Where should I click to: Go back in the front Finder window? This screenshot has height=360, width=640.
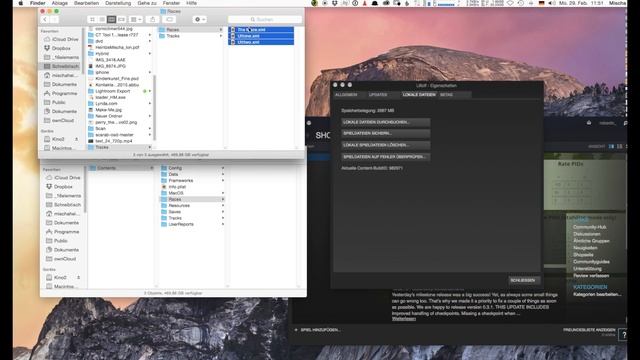click(x=45, y=20)
